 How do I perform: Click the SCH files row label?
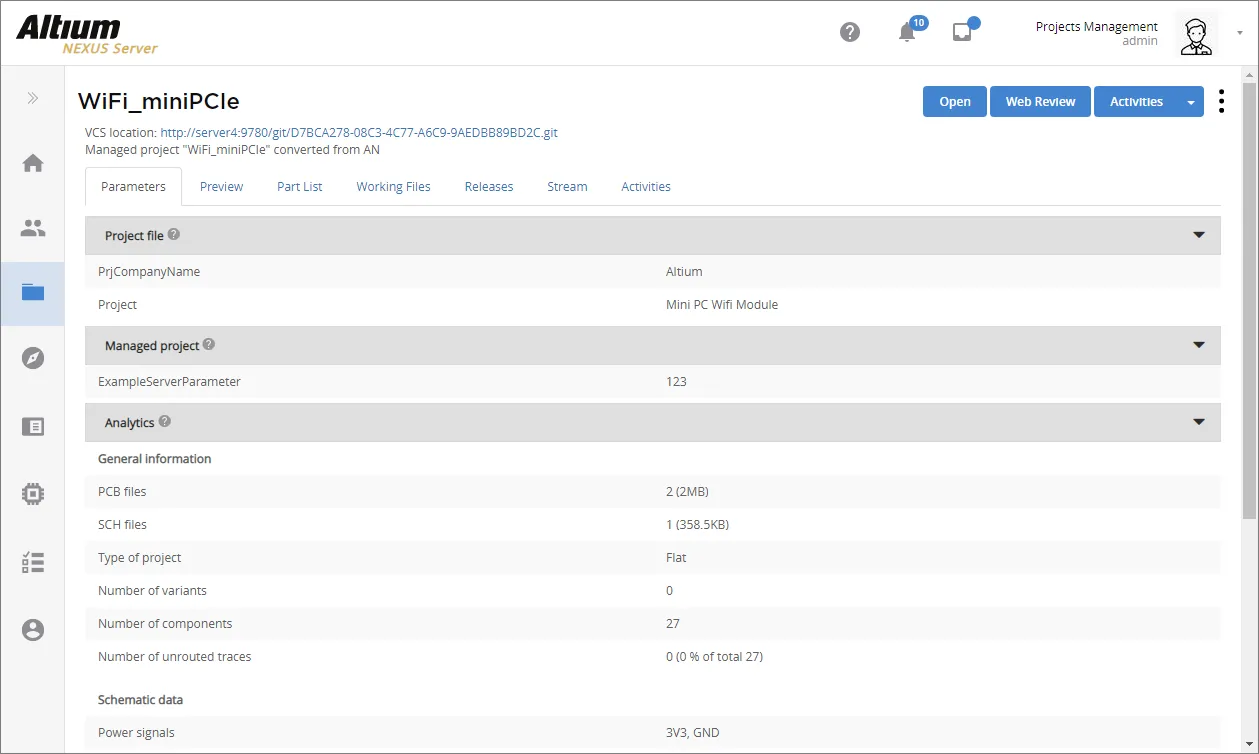[x=122, y=525]
